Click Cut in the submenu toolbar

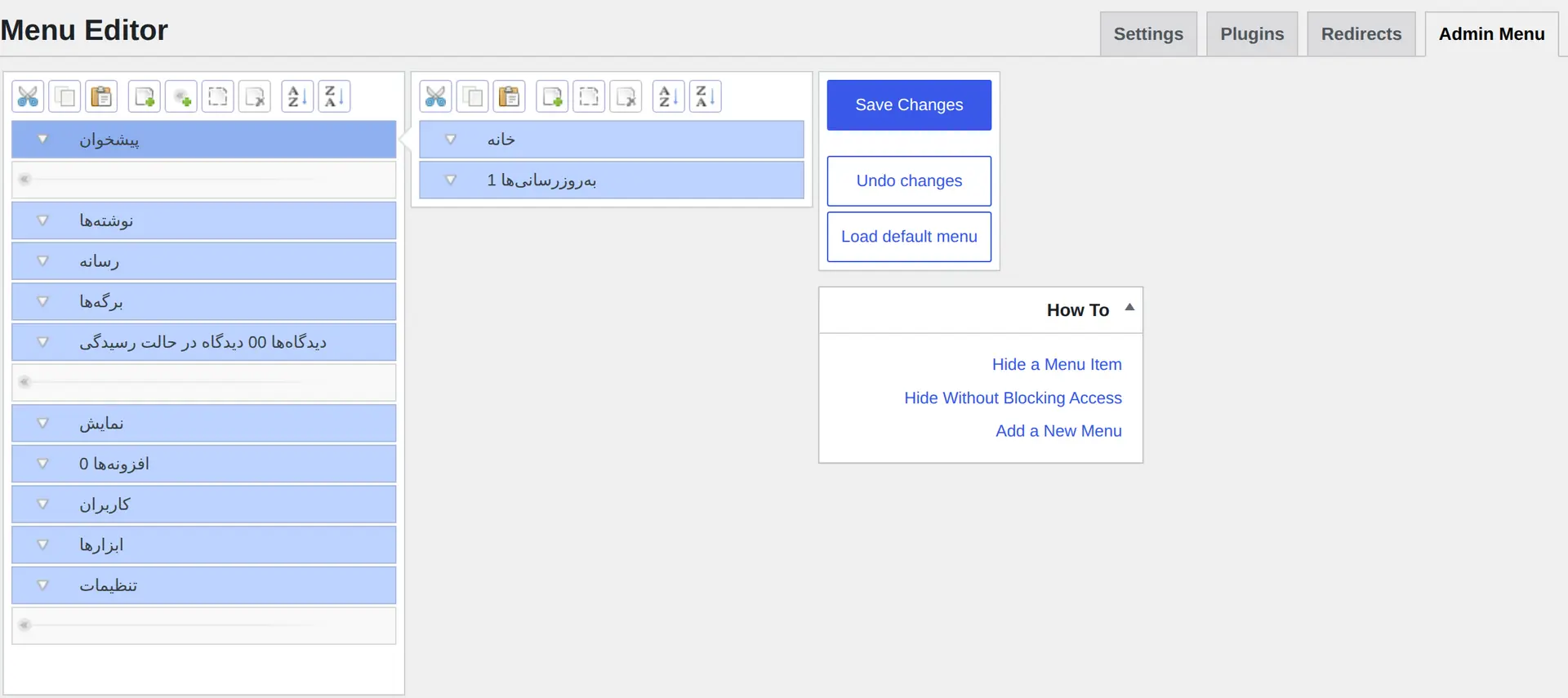435,96
